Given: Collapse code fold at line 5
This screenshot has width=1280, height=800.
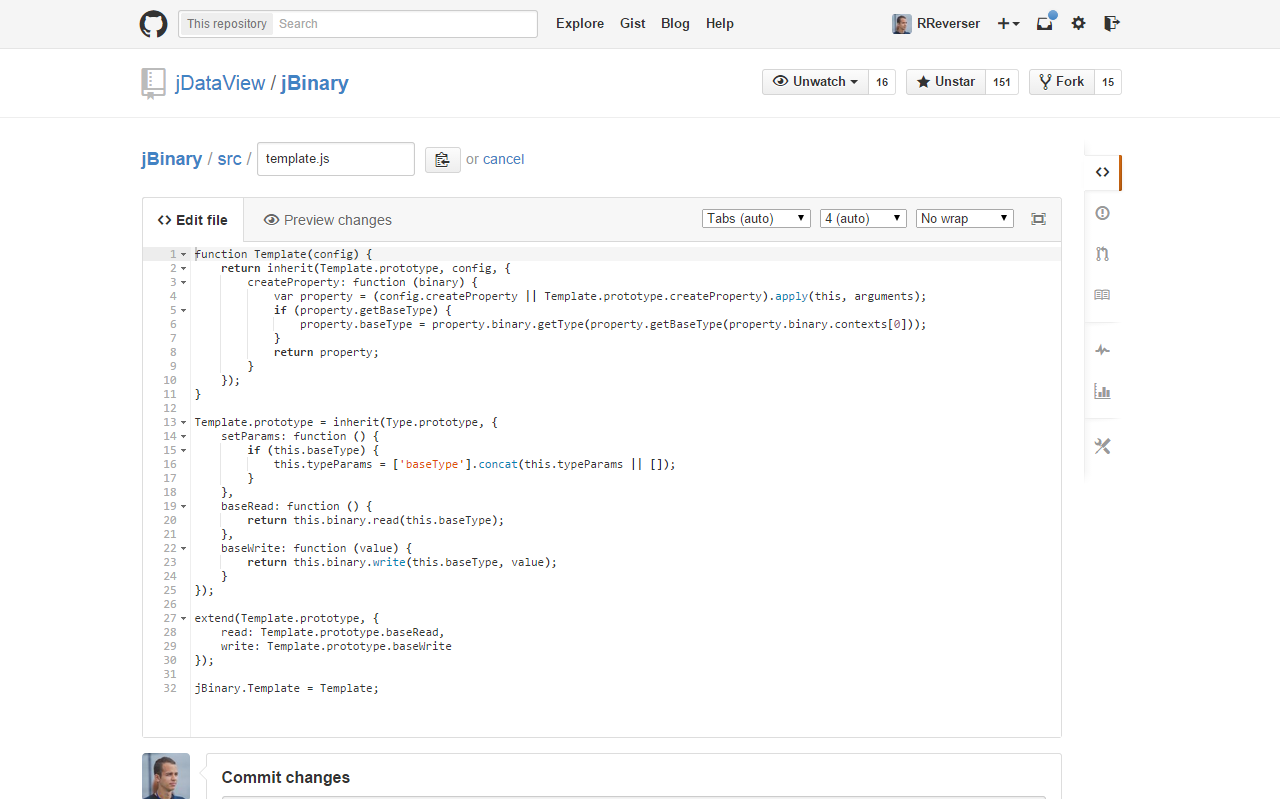Looking at the screenshot, I should (x=184, y=310).
